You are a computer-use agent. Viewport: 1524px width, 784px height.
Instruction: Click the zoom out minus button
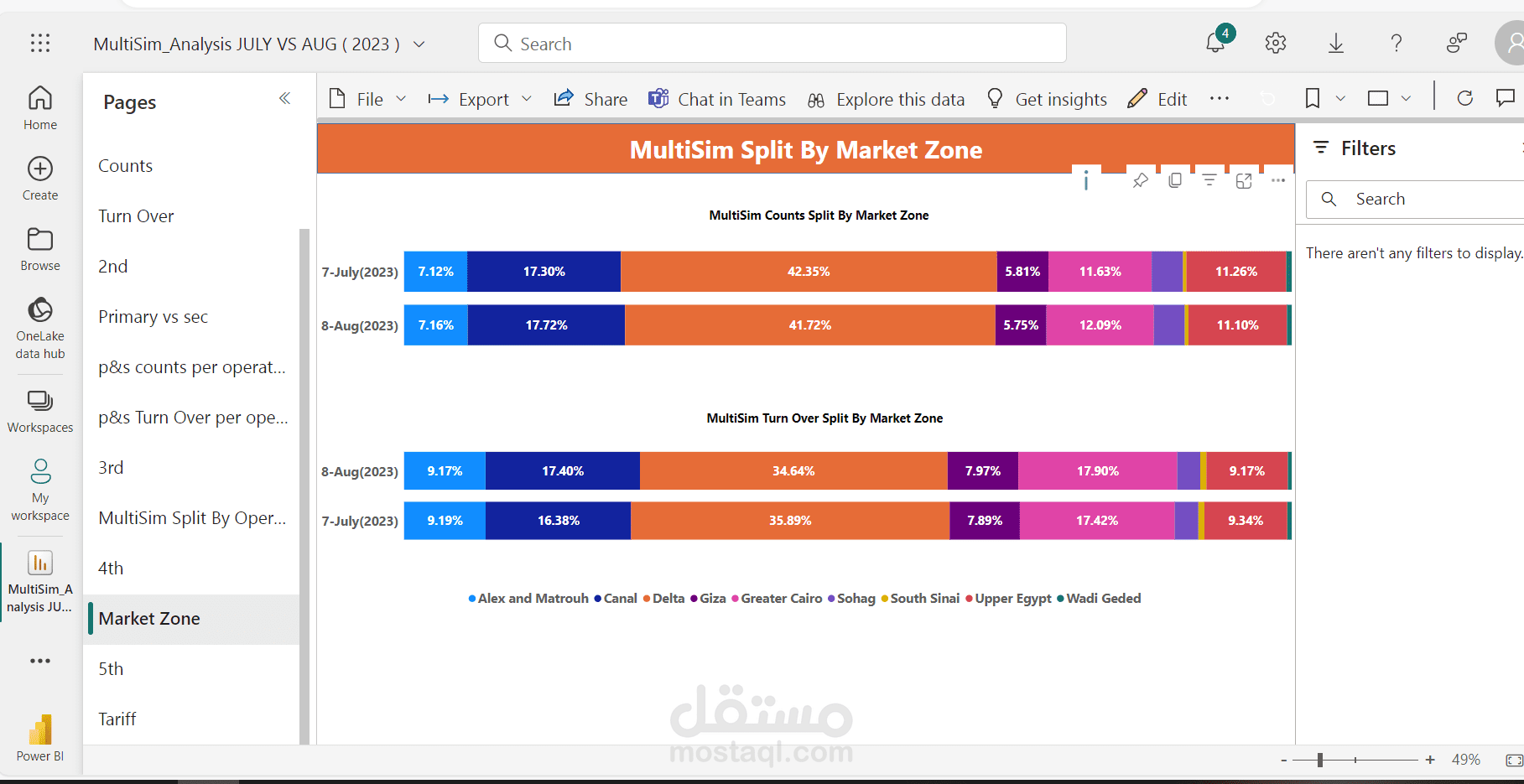tap(1283, 760)
